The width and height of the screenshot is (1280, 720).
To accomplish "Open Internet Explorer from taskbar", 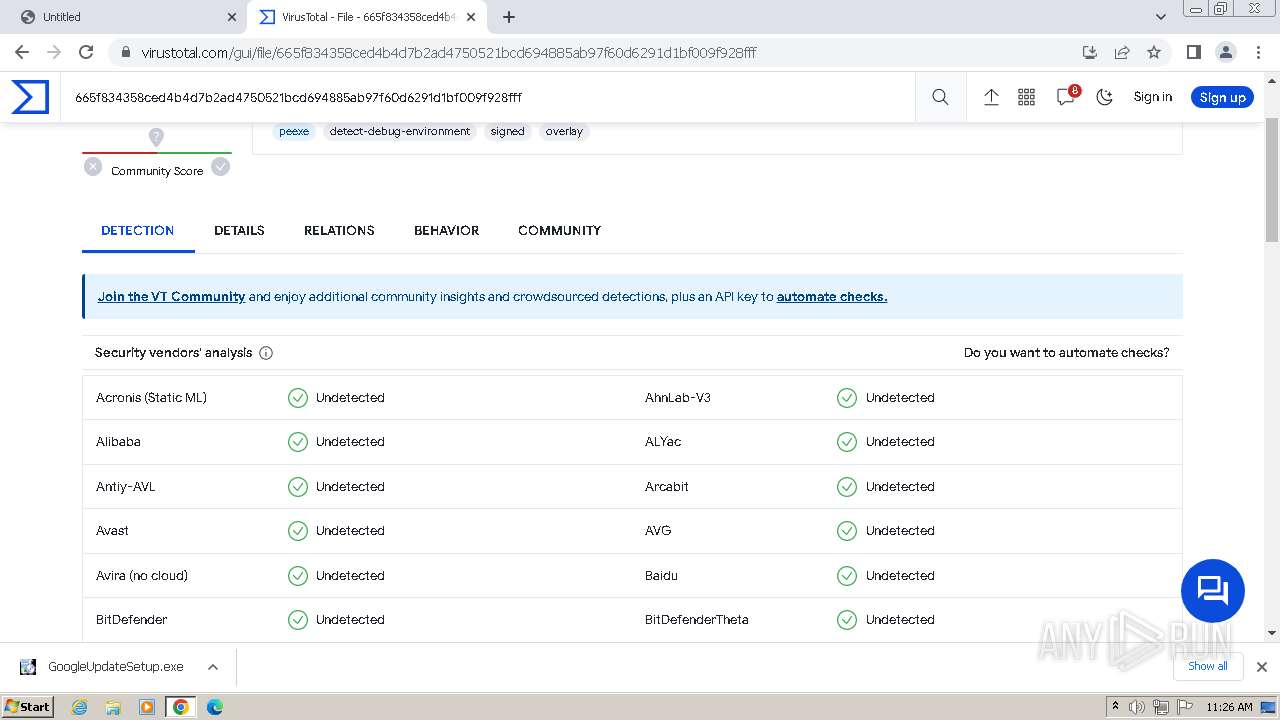I will (x=79, y=707).
